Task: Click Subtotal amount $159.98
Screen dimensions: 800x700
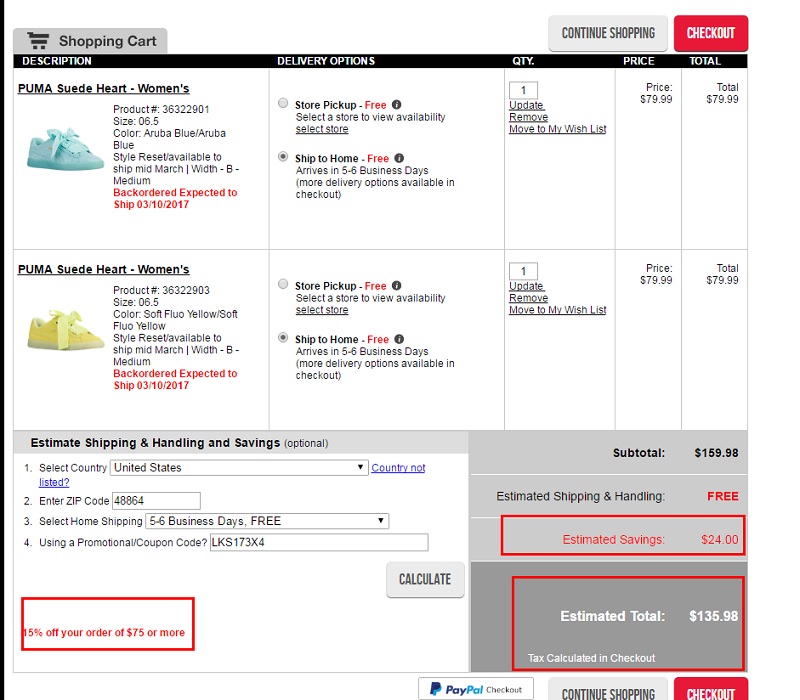Action: pos(716,453)
